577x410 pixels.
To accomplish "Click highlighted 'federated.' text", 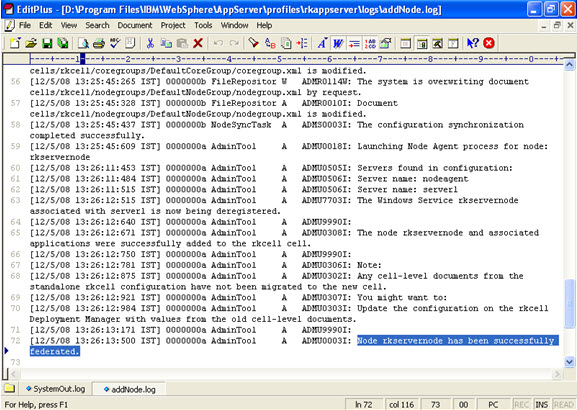I will click(54, 351).
